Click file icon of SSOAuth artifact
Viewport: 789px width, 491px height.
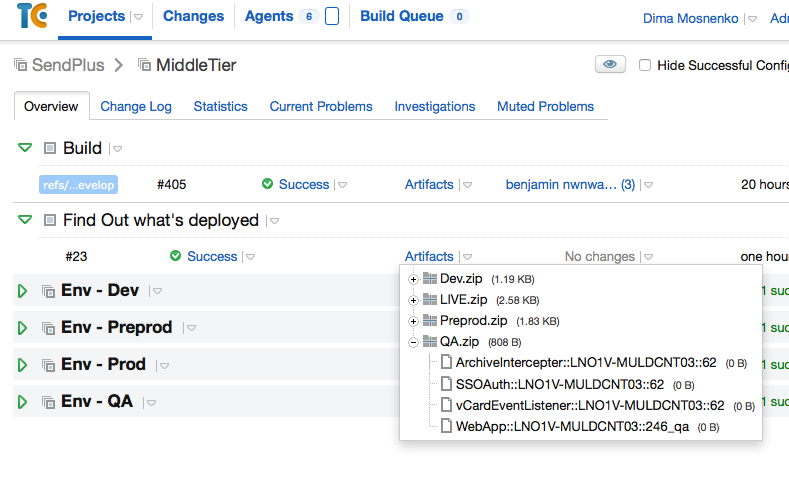pyautogui.click(x=446, y=384)
